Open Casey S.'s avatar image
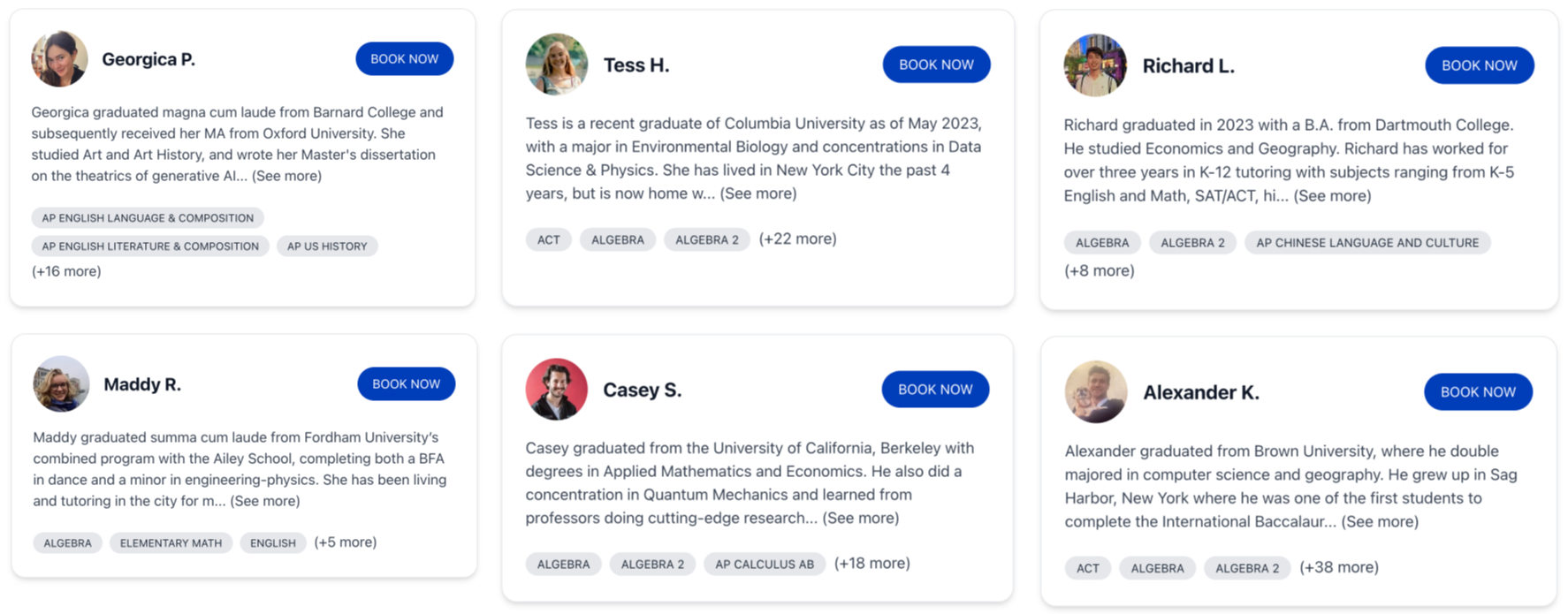The image size is (1568, 614). 556,390
